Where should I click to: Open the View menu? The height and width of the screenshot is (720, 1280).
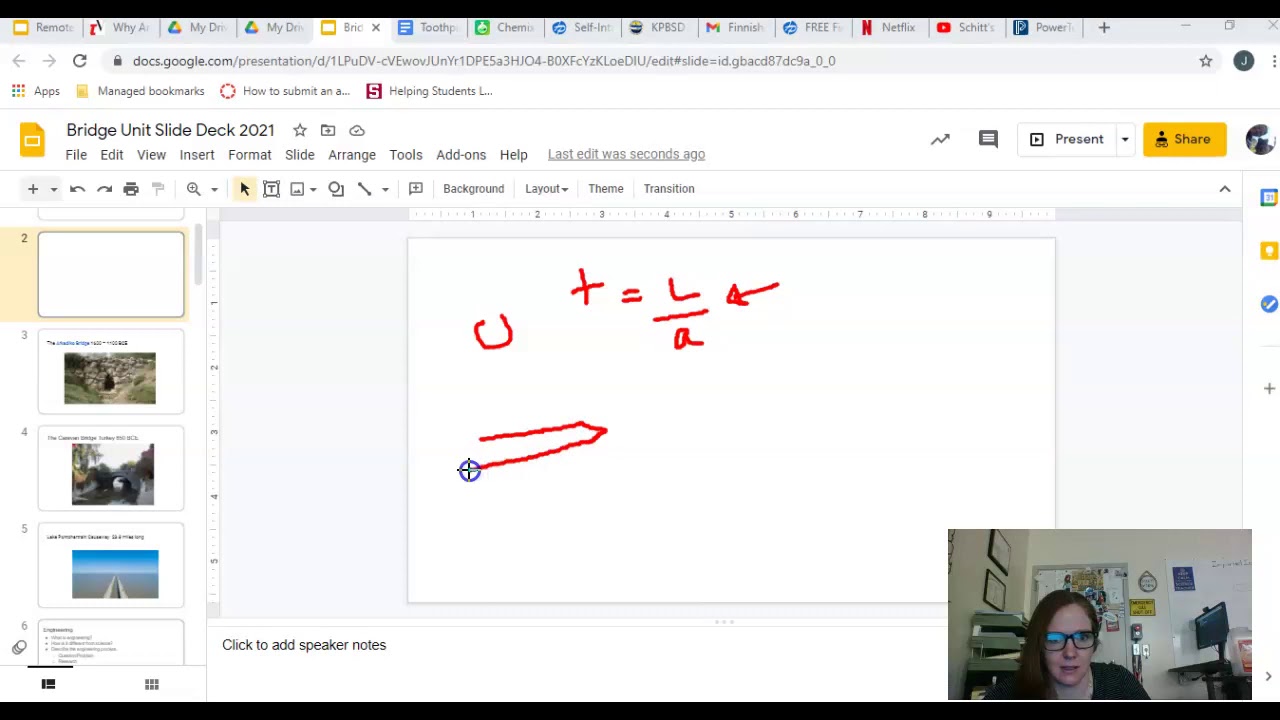click(151, 155)
